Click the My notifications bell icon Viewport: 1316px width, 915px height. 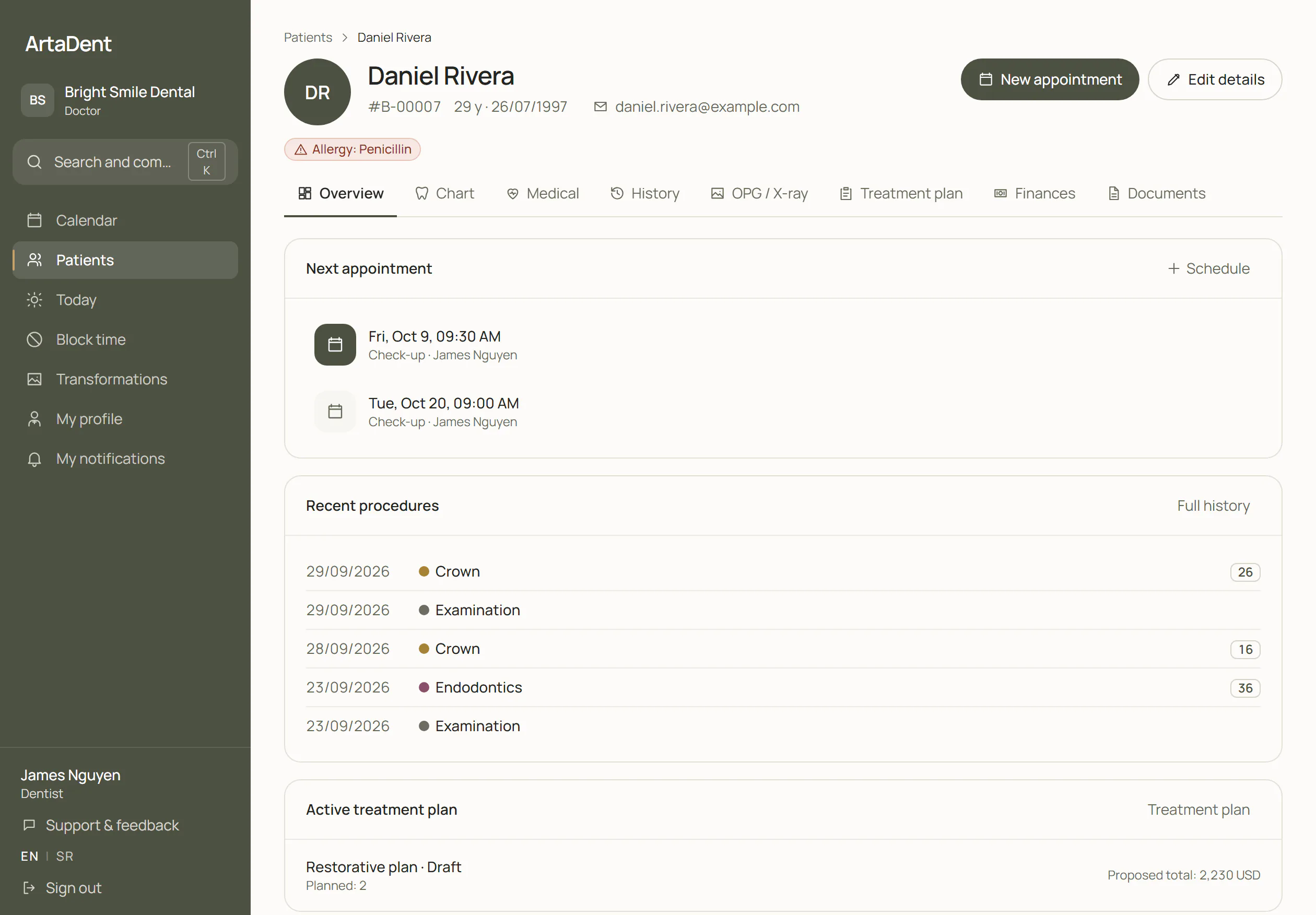pos(34,459)
